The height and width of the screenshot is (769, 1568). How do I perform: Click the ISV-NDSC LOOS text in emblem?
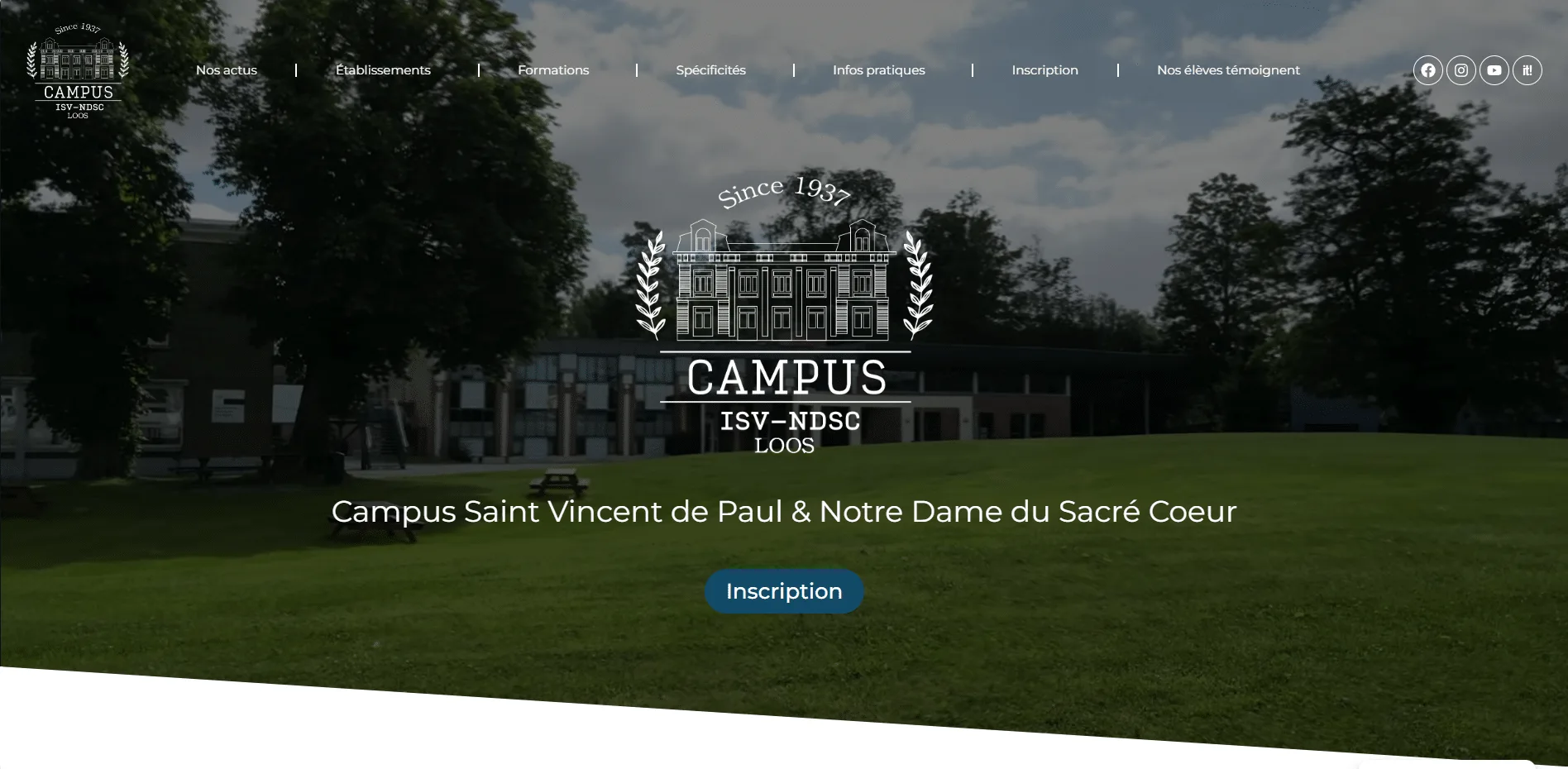coord(787,432)
